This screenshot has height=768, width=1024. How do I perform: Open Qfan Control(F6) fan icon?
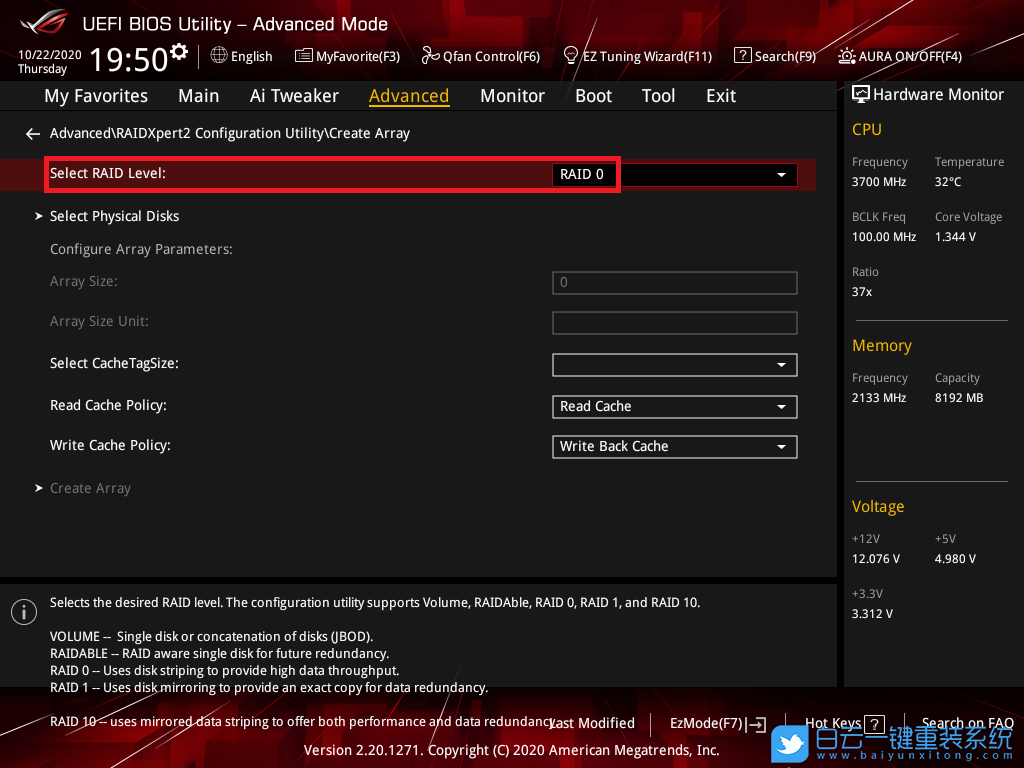430,56
